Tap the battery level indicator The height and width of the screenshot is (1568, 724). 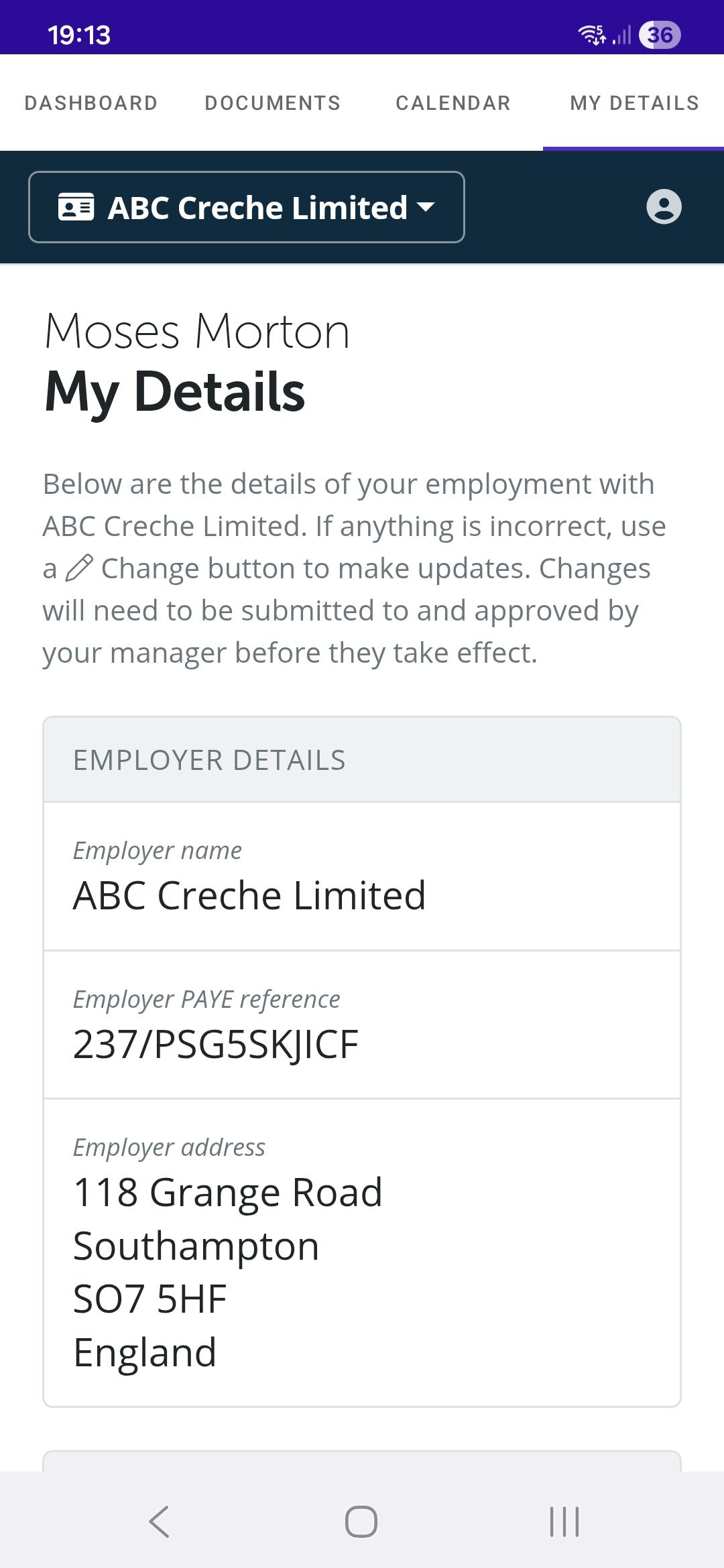[x=660, y=34]
